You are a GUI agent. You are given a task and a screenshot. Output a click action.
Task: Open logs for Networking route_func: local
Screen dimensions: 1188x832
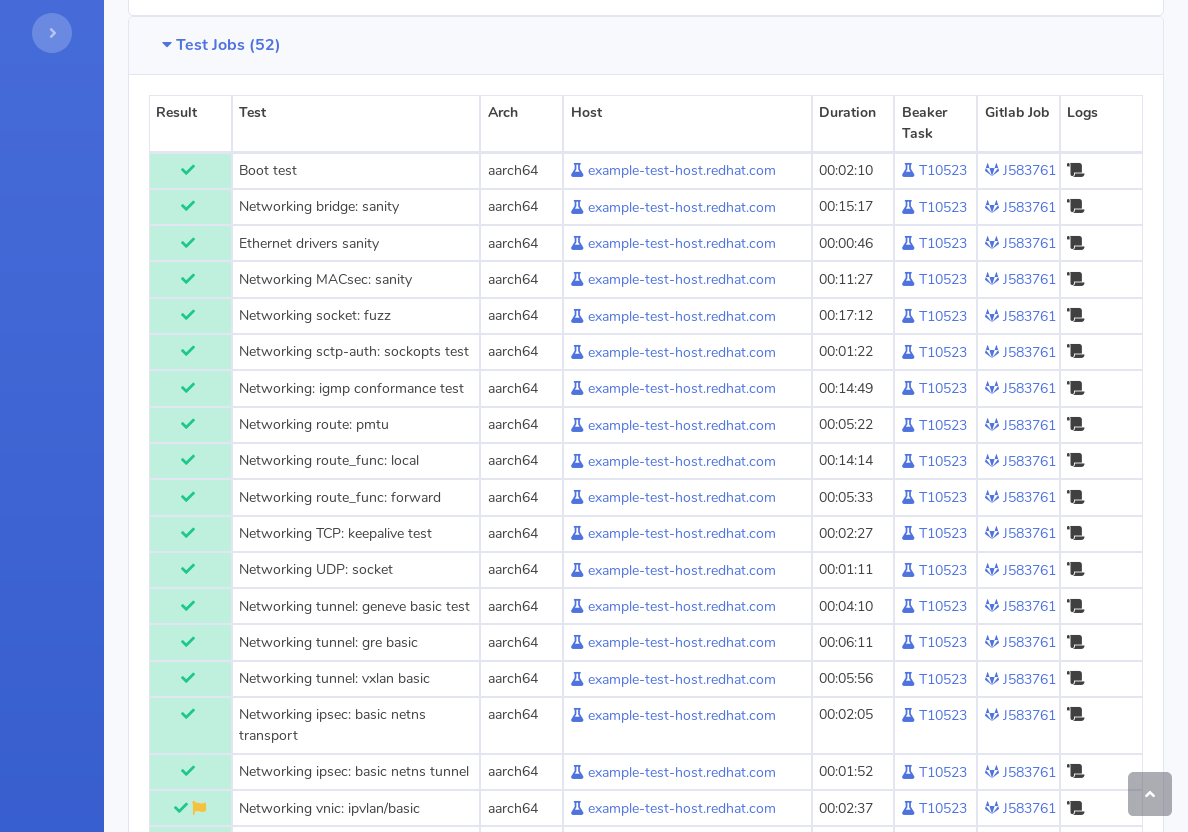pyautogui.click(x=1075, y=461)
